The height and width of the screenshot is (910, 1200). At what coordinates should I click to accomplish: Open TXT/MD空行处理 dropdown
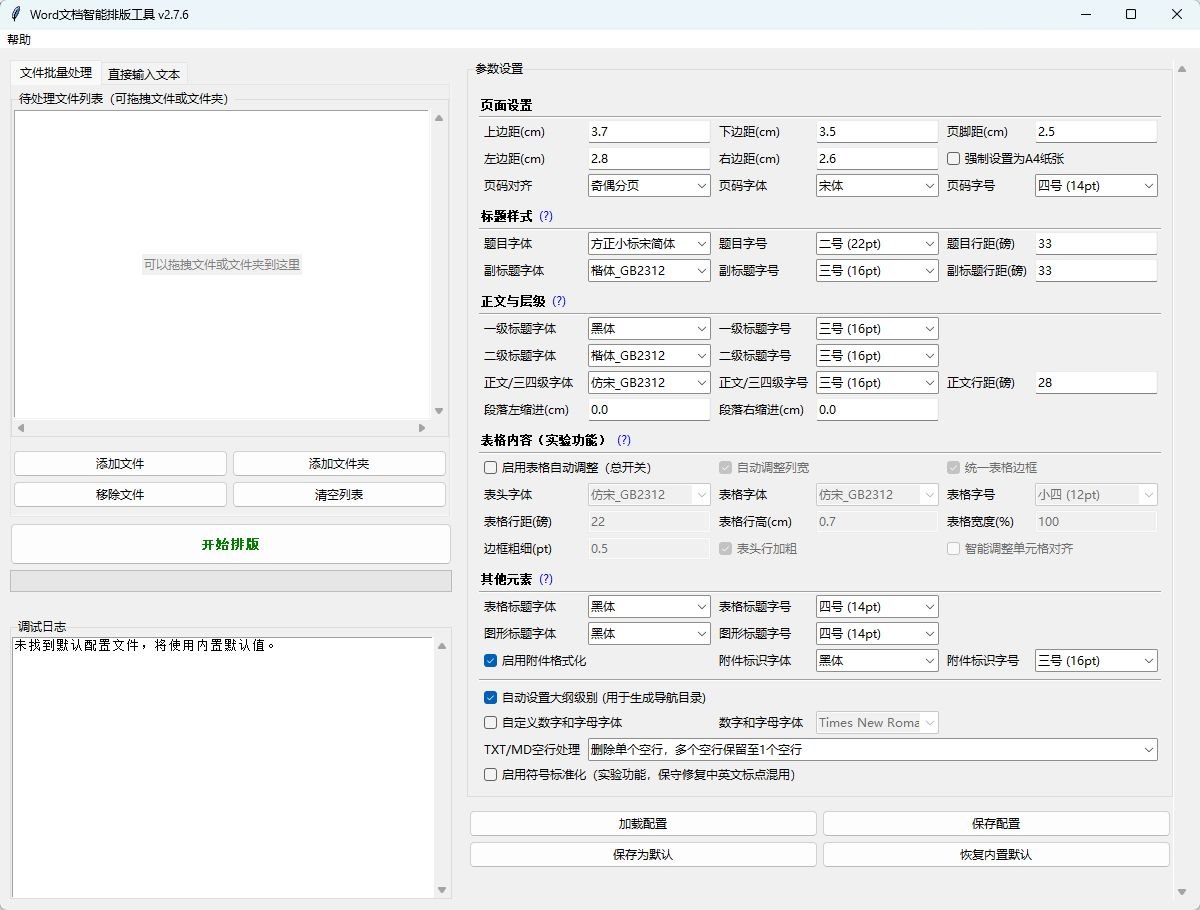coord(873,749)
